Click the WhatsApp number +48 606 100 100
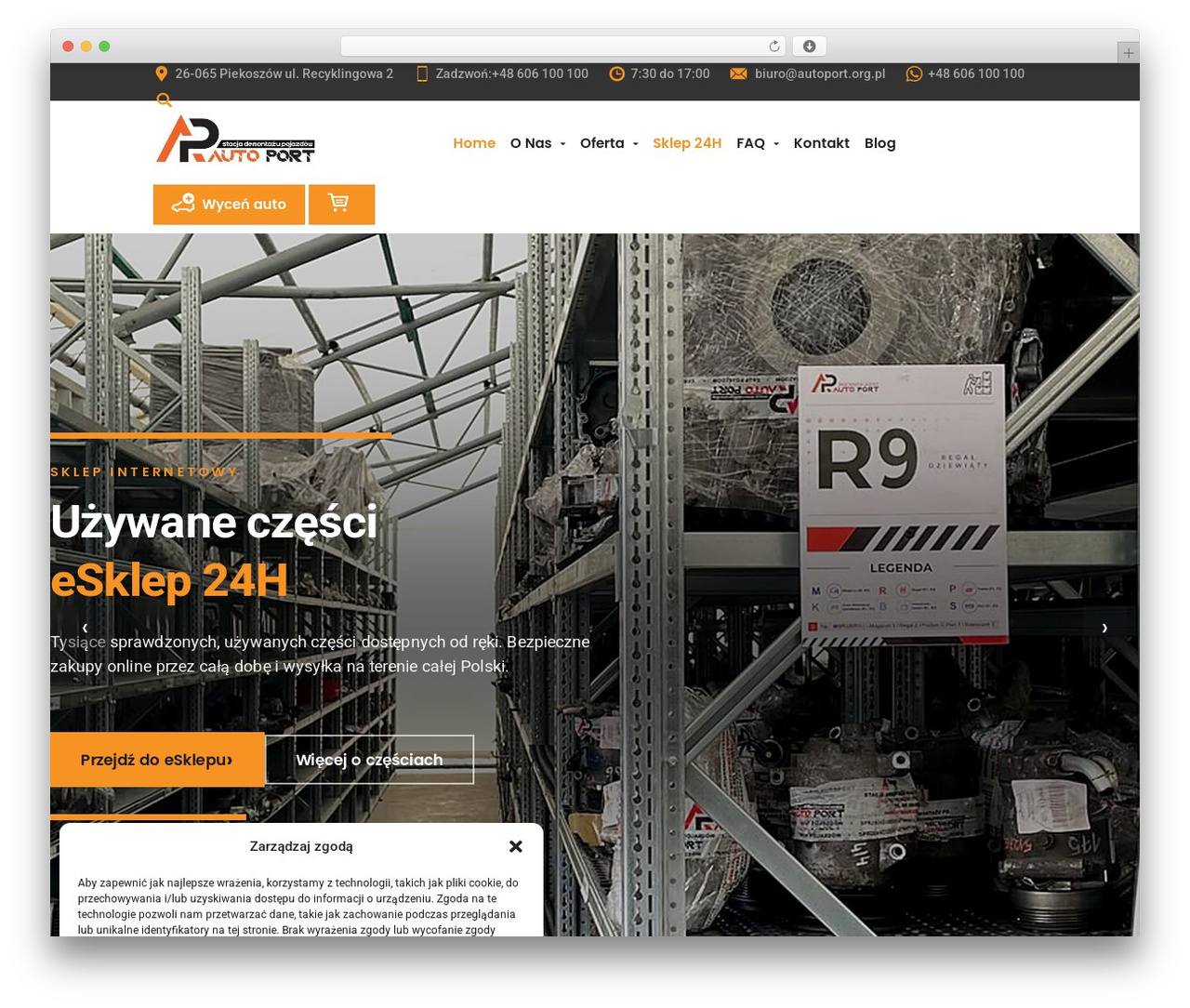Screen dimensions: 1190x1008 [x=976, y=73]
